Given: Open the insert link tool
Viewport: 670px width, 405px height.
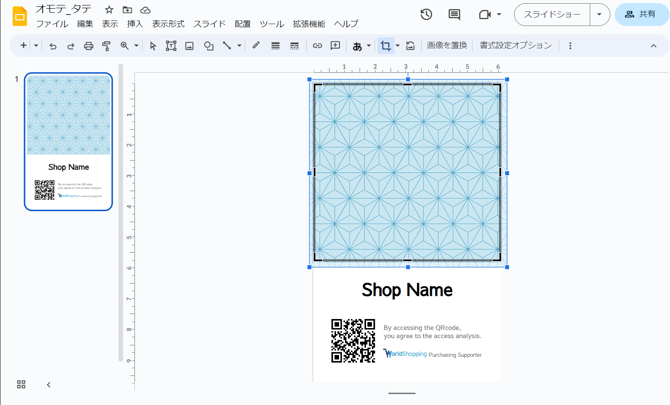Looking at the screenshot, I should tap(317, 46).
